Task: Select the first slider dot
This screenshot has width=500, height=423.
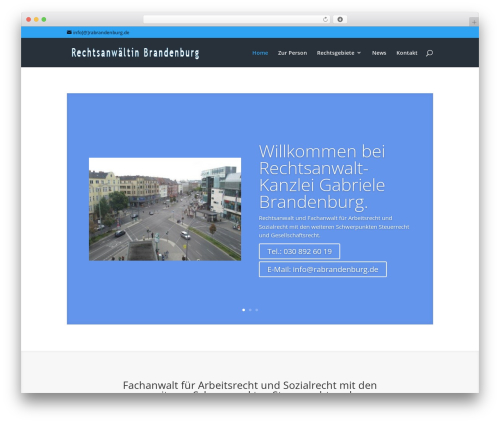Action: click(244, 310)
